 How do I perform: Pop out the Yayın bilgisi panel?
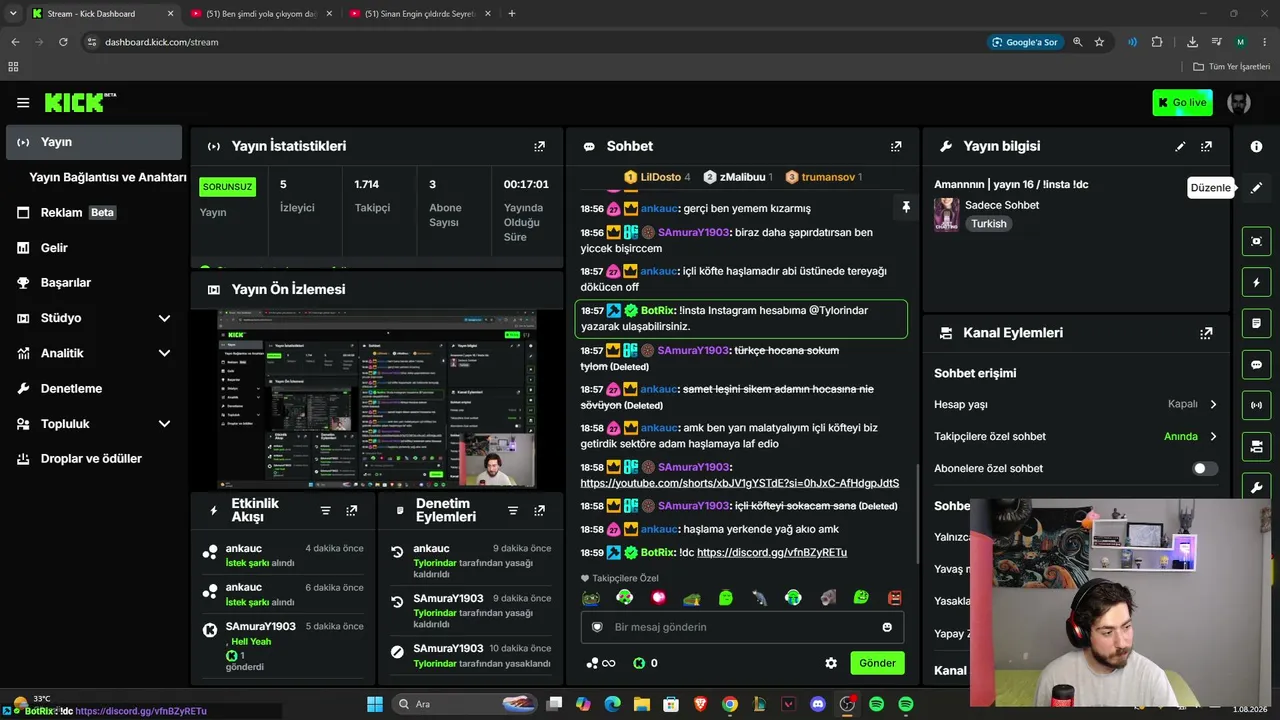(1206, 146)
